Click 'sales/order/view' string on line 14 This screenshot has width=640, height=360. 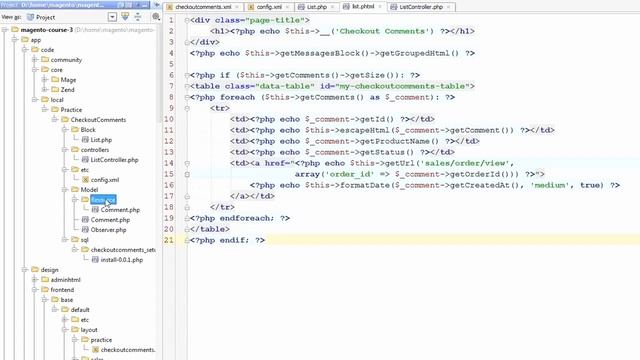click(465, 163)
